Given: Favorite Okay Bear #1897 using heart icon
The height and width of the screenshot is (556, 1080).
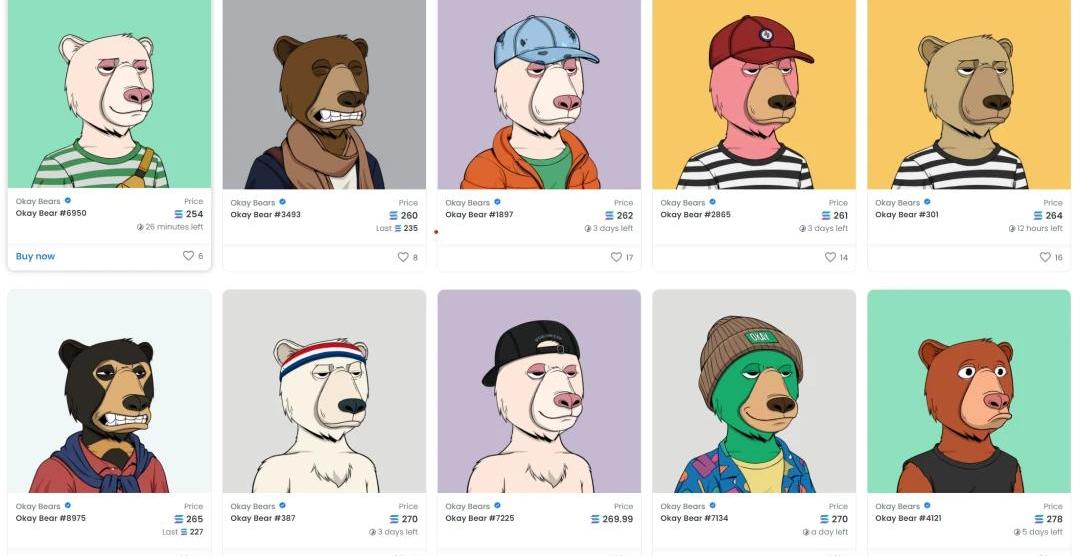Looking at the screenshot, I should (x=616, y=257).
